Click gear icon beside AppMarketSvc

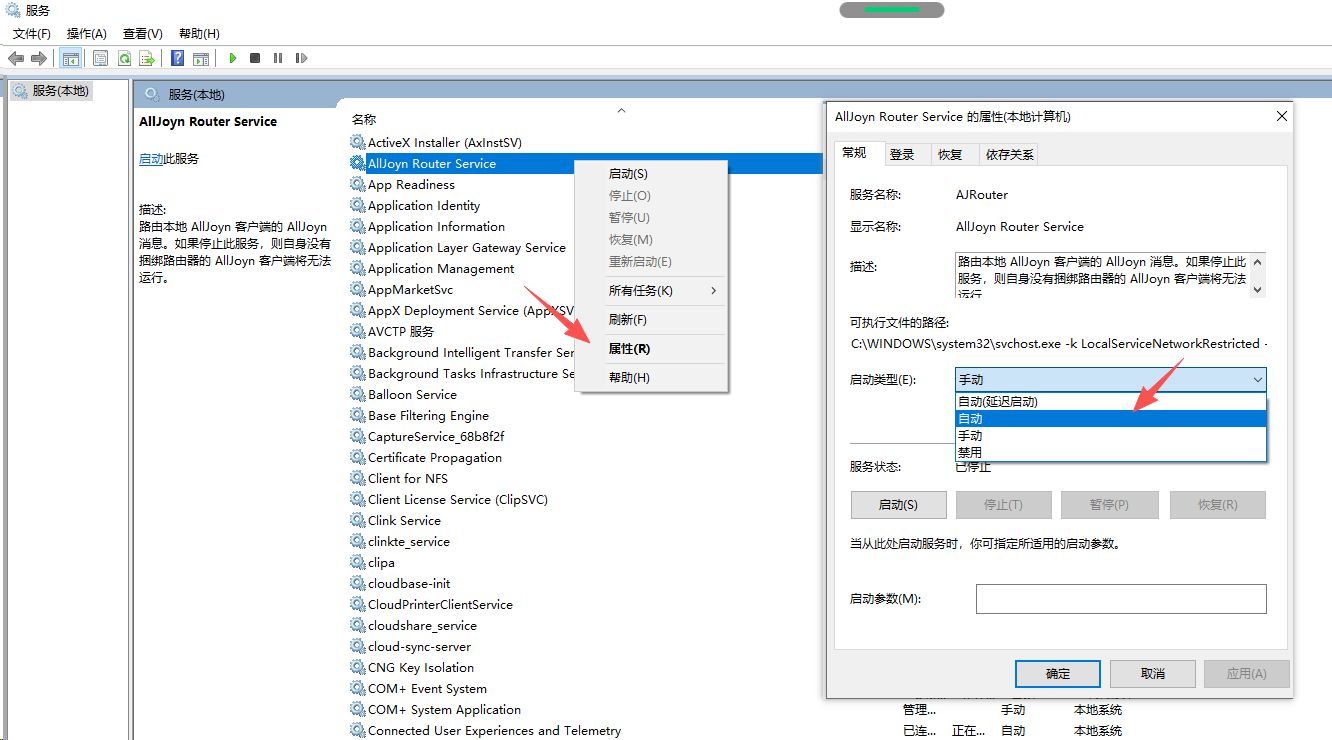[358, 289]
